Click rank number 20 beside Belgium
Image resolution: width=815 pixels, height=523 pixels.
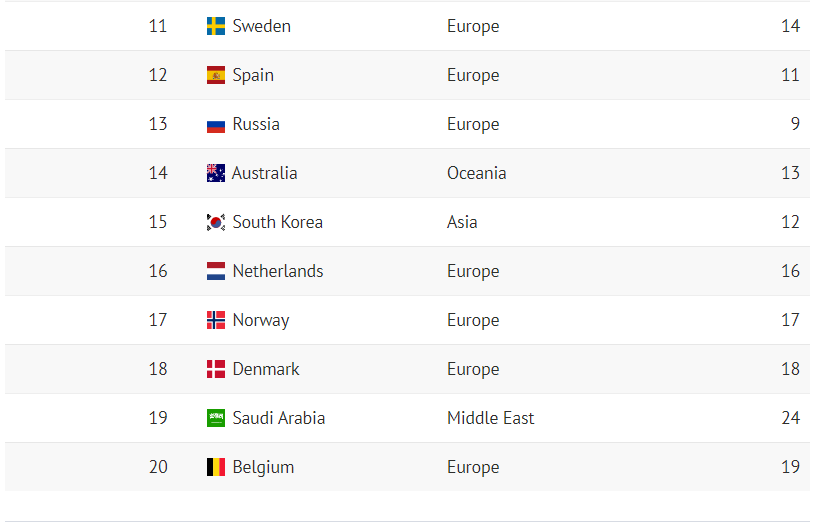[158, 467]
